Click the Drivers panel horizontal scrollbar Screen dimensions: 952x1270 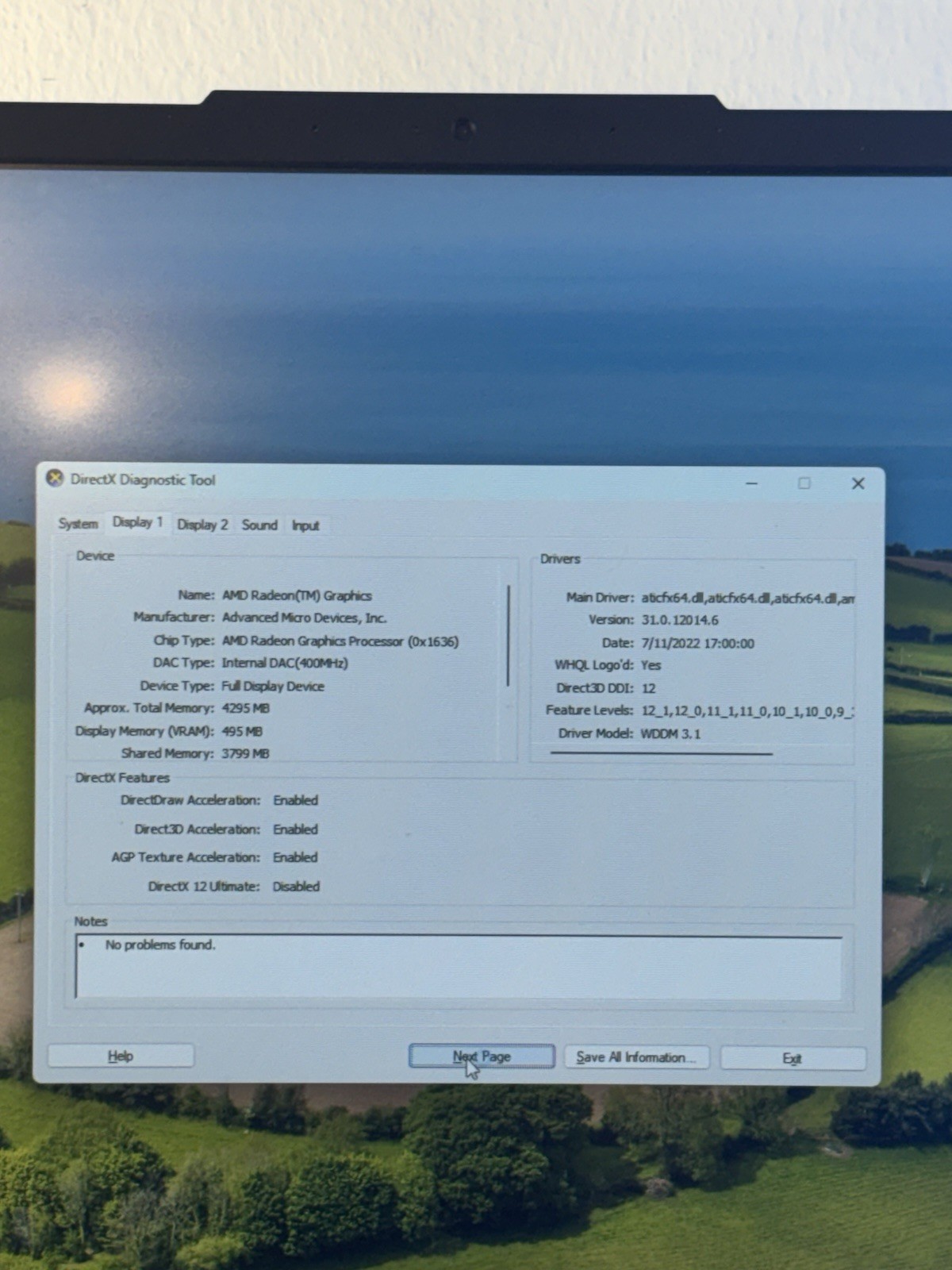coord(661,752)
